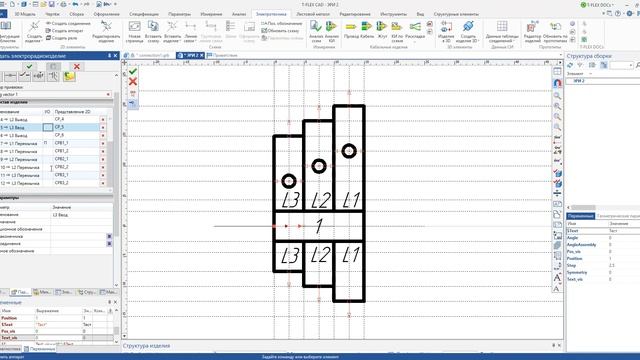Open the Структурные элементы ribbon tab
640x360 pixels.
456,14
